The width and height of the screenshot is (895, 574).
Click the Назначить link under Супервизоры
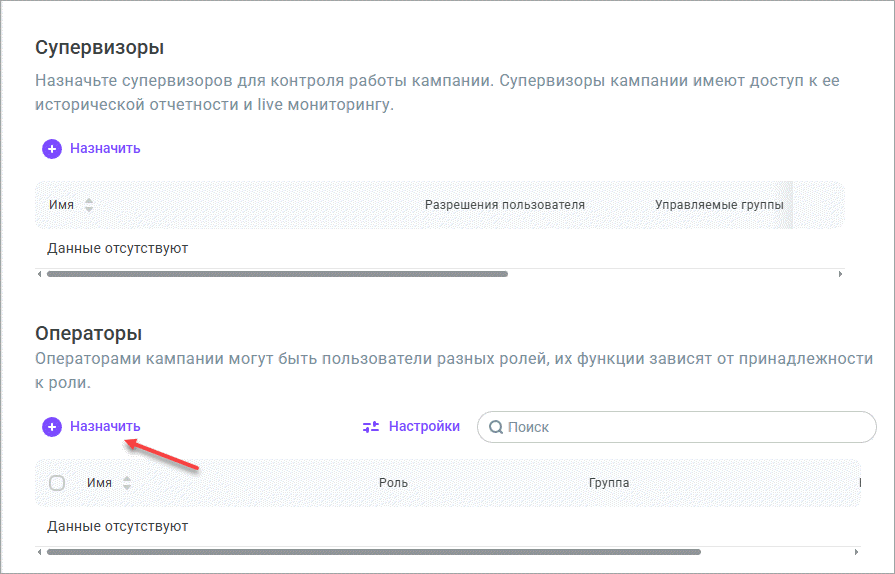[105, 149]
